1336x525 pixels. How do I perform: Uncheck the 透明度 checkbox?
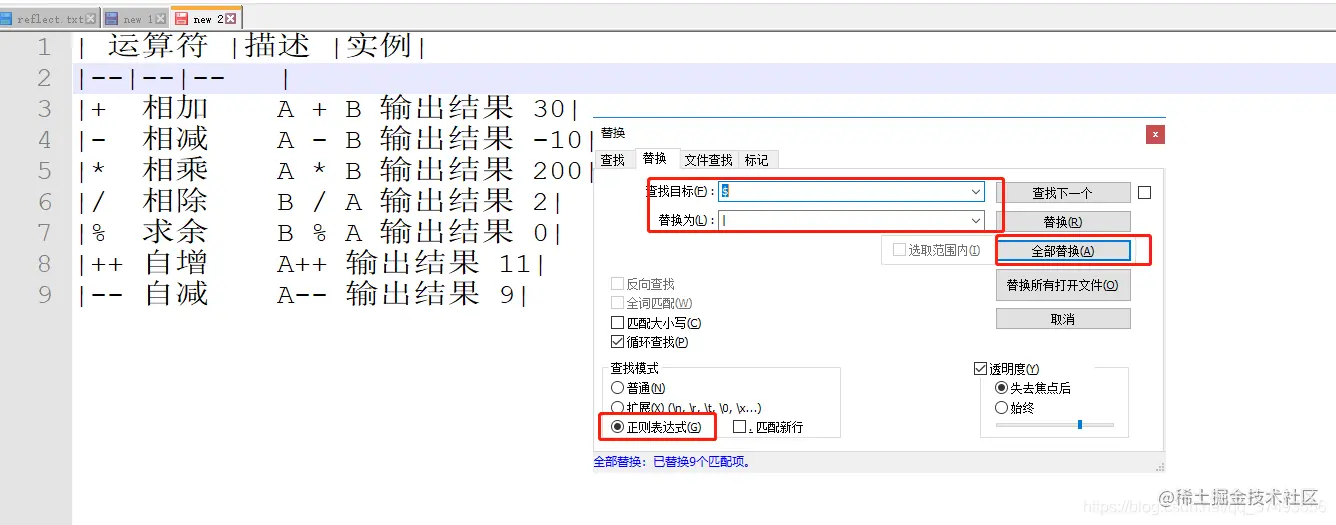coord(981,369)
